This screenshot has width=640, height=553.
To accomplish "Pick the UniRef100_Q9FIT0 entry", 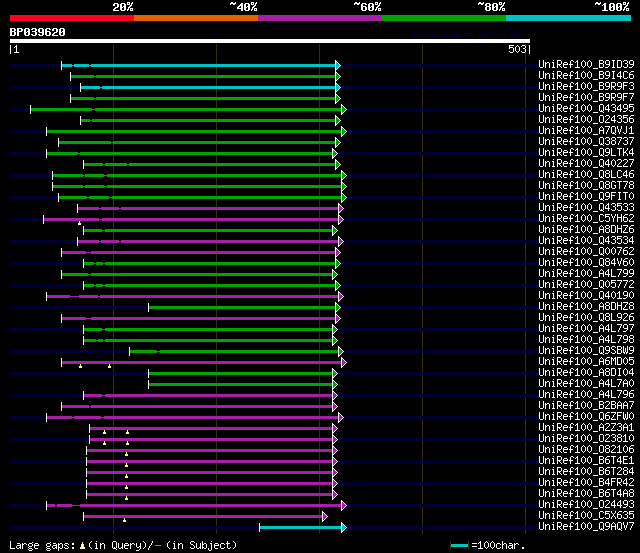I will tap(586, 197).
